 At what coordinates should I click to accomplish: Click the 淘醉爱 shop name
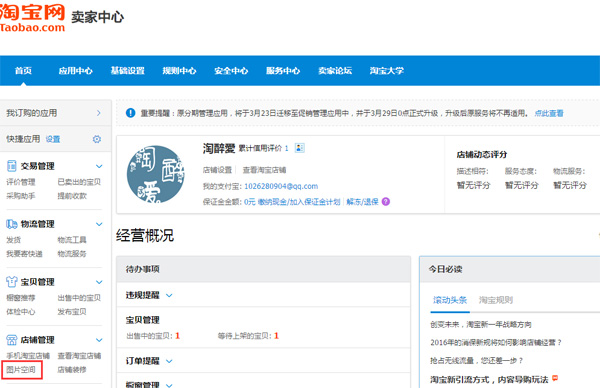tap(218, 148)
